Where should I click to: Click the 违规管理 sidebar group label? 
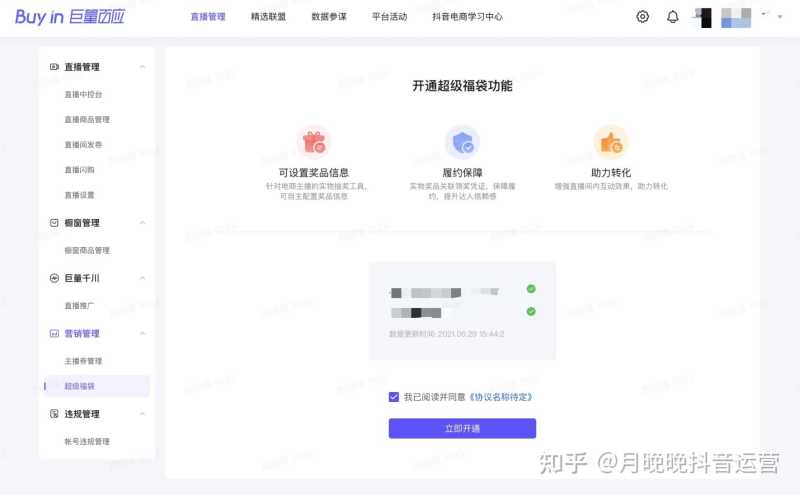click(82, 414)
